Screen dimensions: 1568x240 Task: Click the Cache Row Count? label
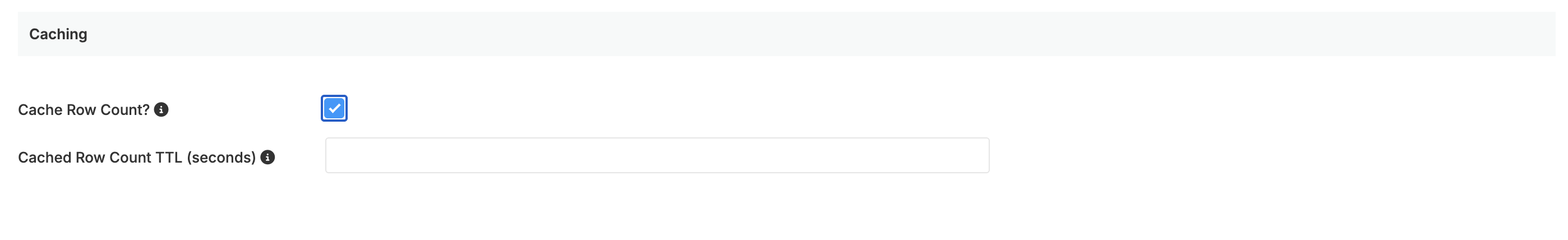[x=84, y=110]
